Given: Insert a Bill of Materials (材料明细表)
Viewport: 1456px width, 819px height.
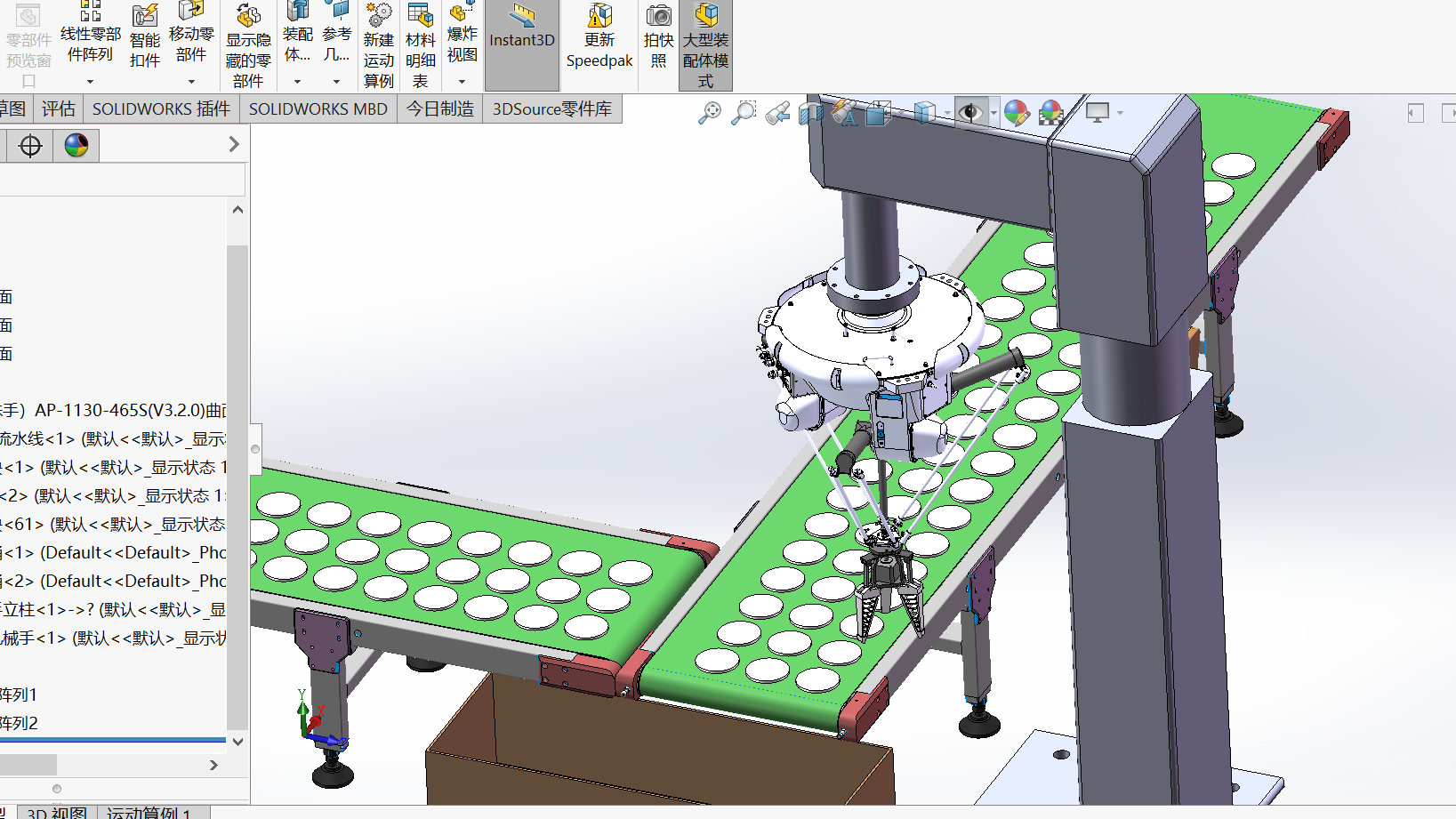Looking at the screenshot, I should click(x=421, y=45).
